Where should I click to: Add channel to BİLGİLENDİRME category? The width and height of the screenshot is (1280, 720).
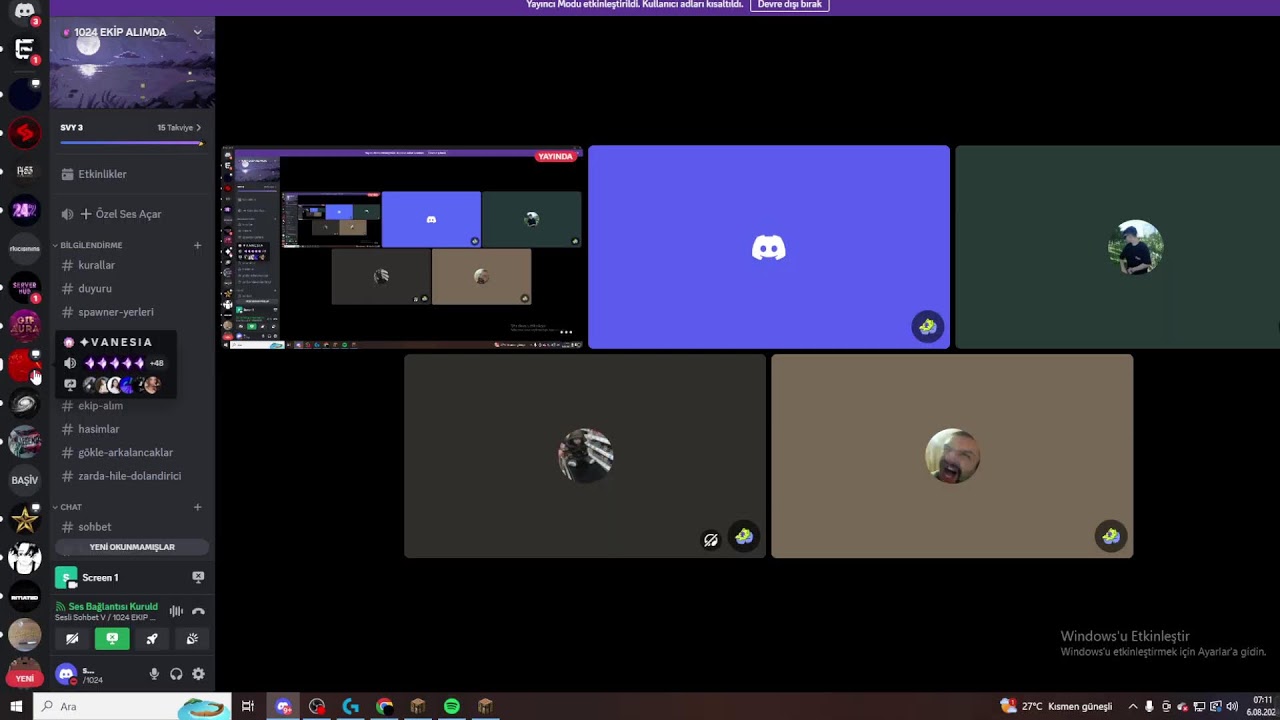tap(197, 245)
